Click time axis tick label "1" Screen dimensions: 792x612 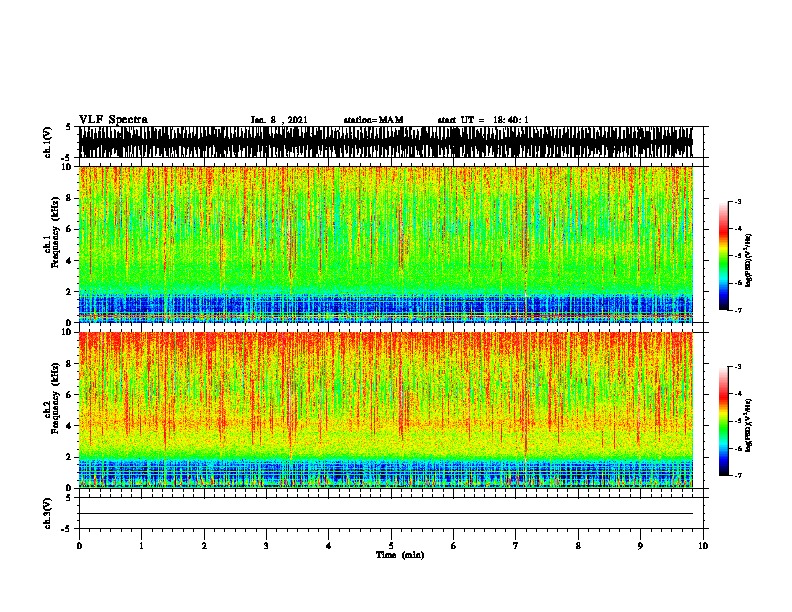coord(141,546)
